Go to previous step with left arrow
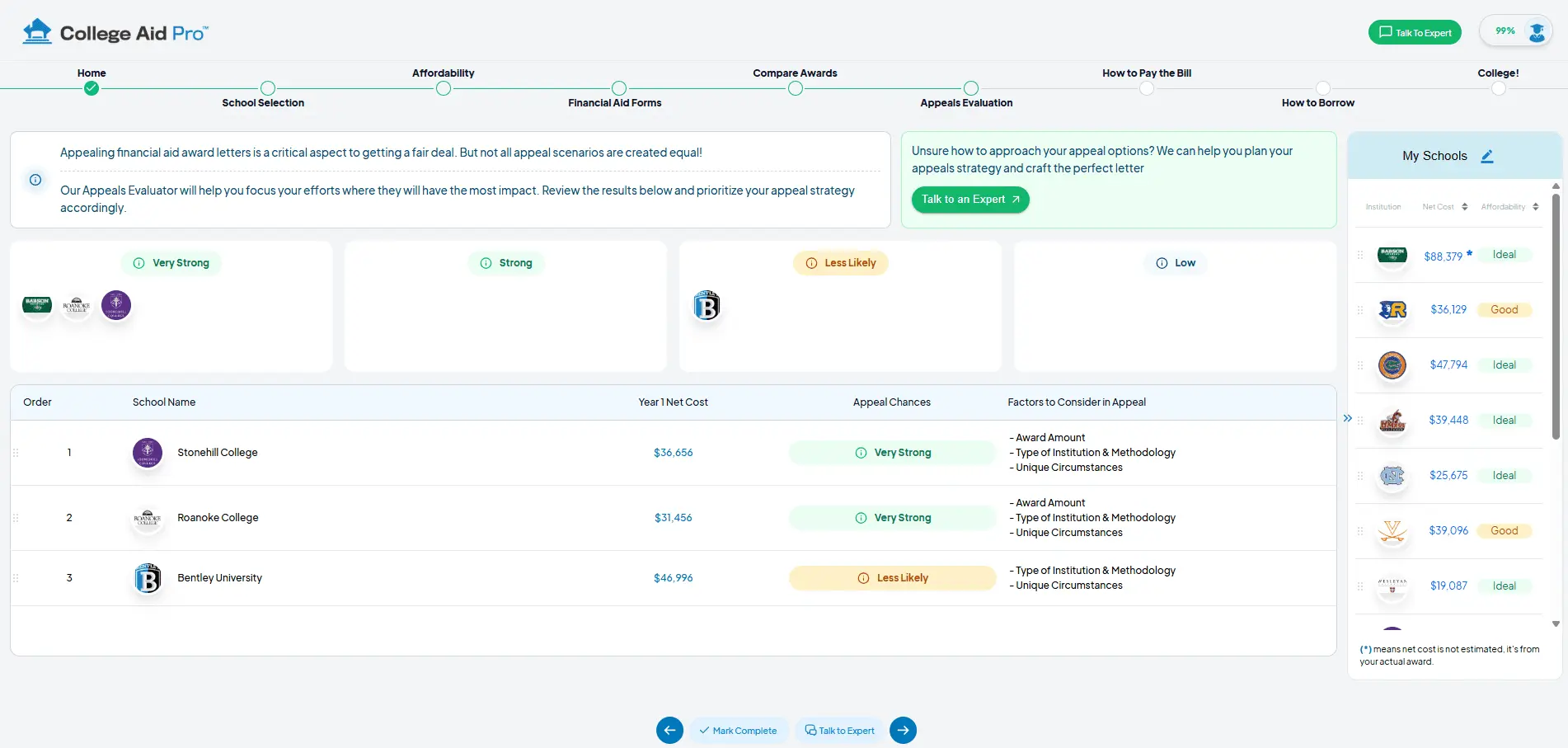This screenshot has width=1568, height=748. point(669,730)
